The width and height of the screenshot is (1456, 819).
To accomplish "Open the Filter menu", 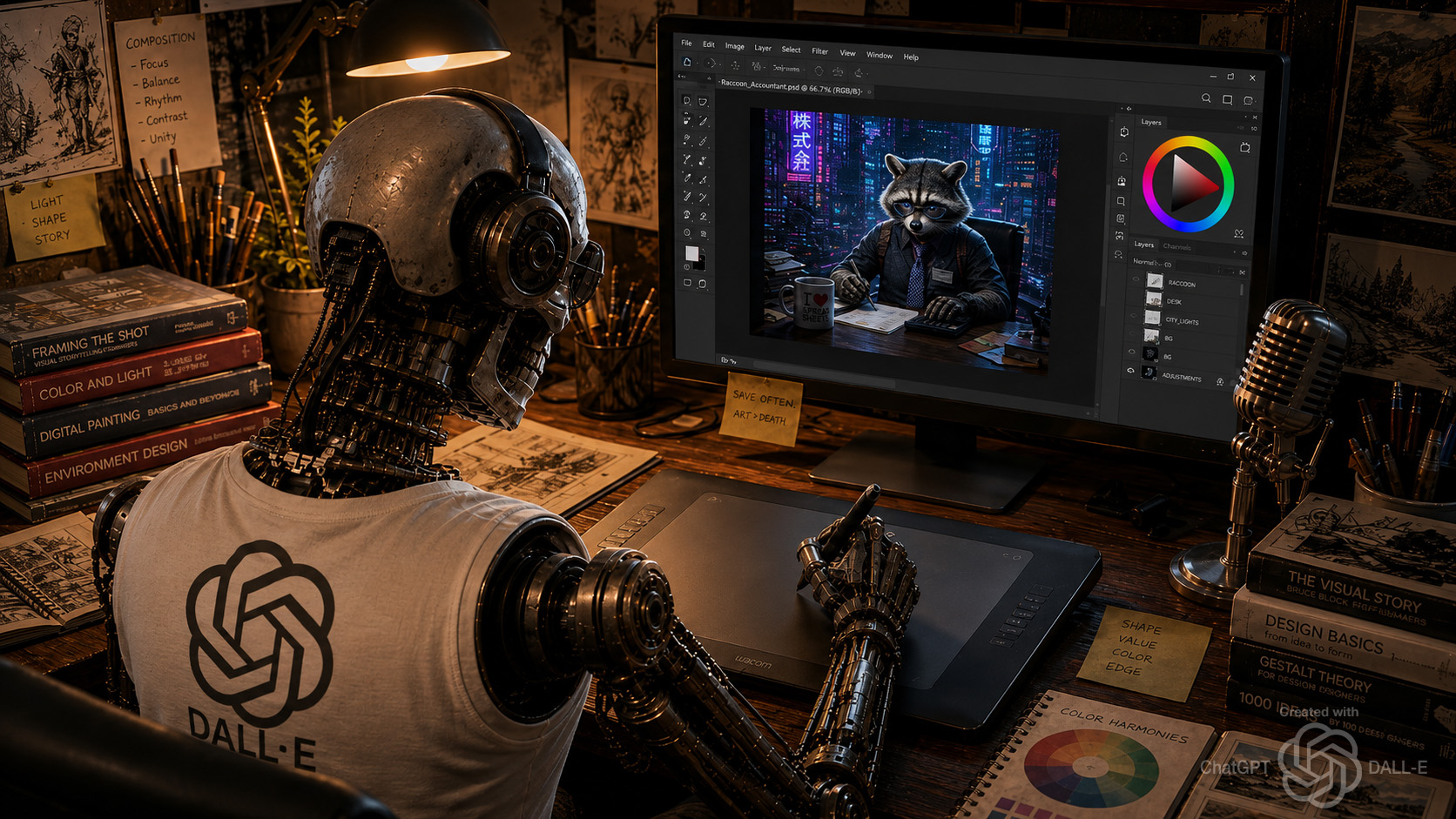I will 819,51.
